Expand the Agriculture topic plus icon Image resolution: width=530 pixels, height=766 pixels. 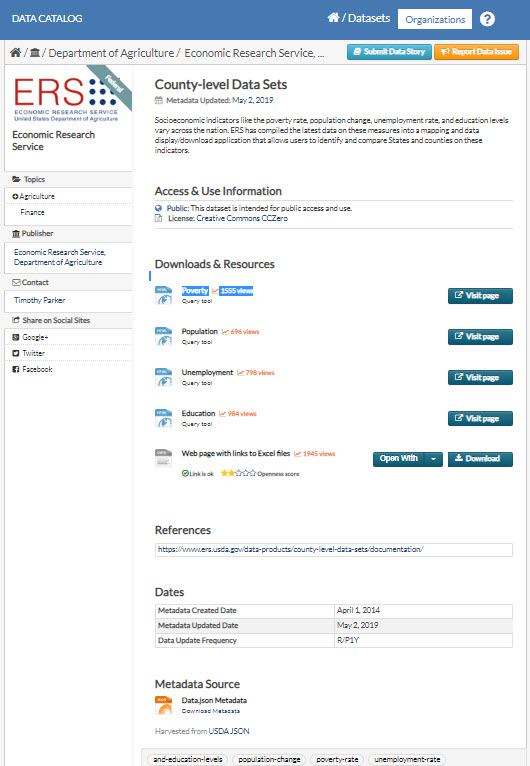click(15, 196)
